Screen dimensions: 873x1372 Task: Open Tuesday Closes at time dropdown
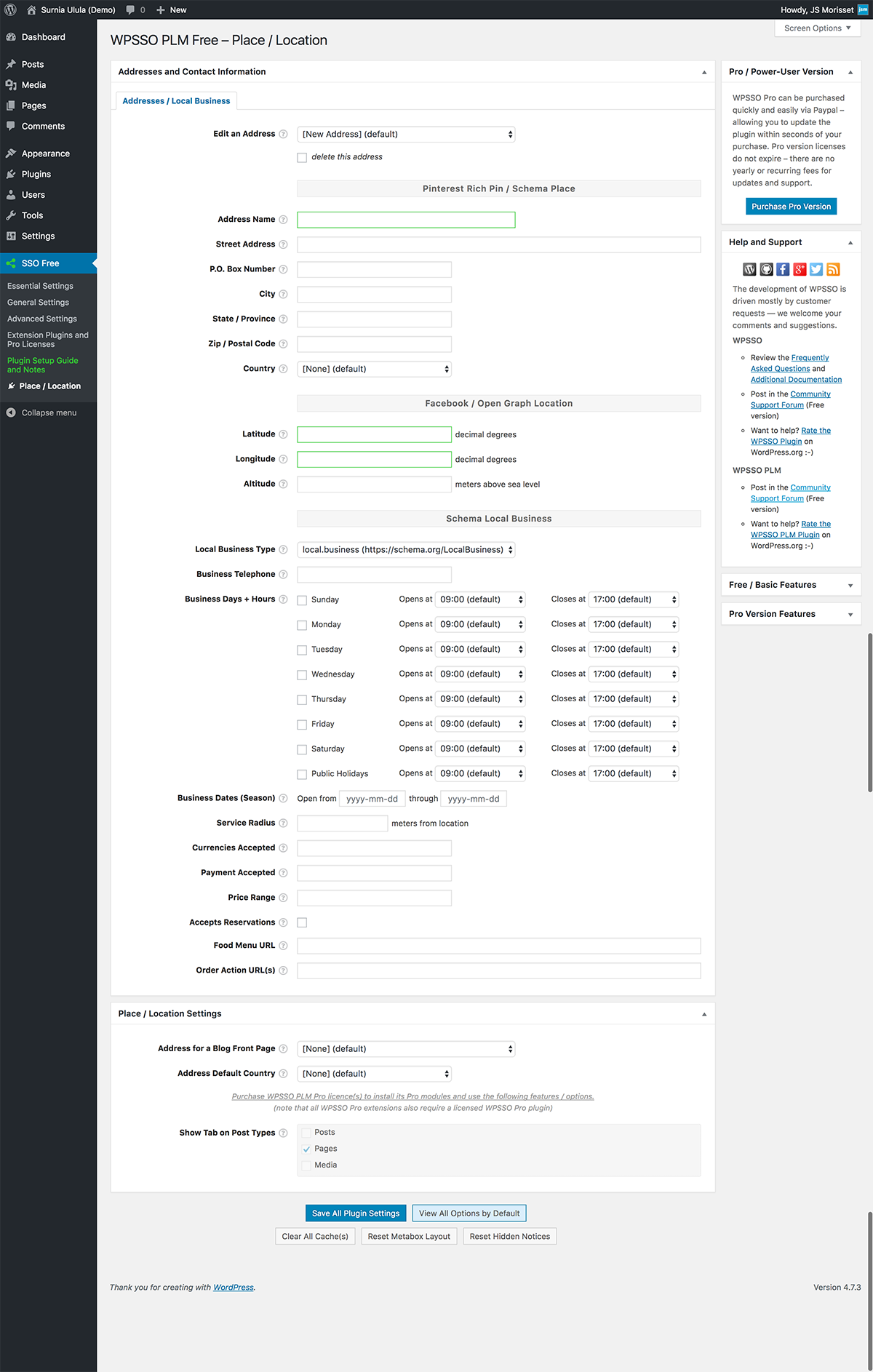[633, 649]
